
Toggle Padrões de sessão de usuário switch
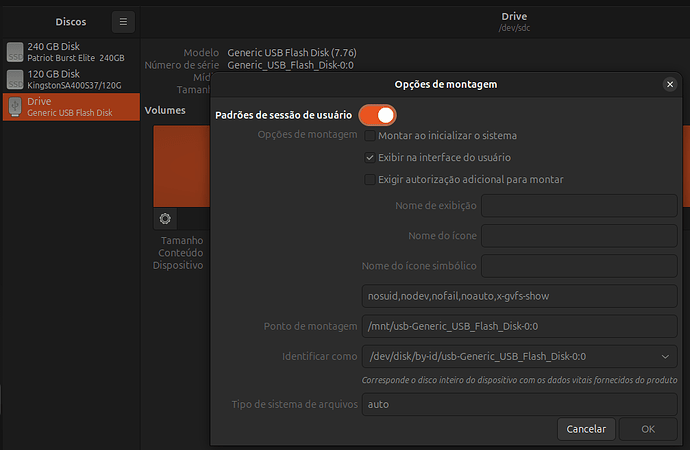377,114
